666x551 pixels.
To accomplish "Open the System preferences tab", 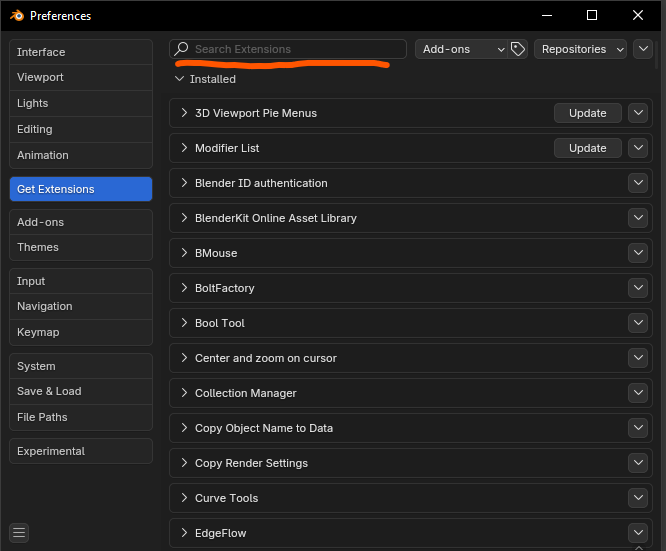I will pos(81,366).
